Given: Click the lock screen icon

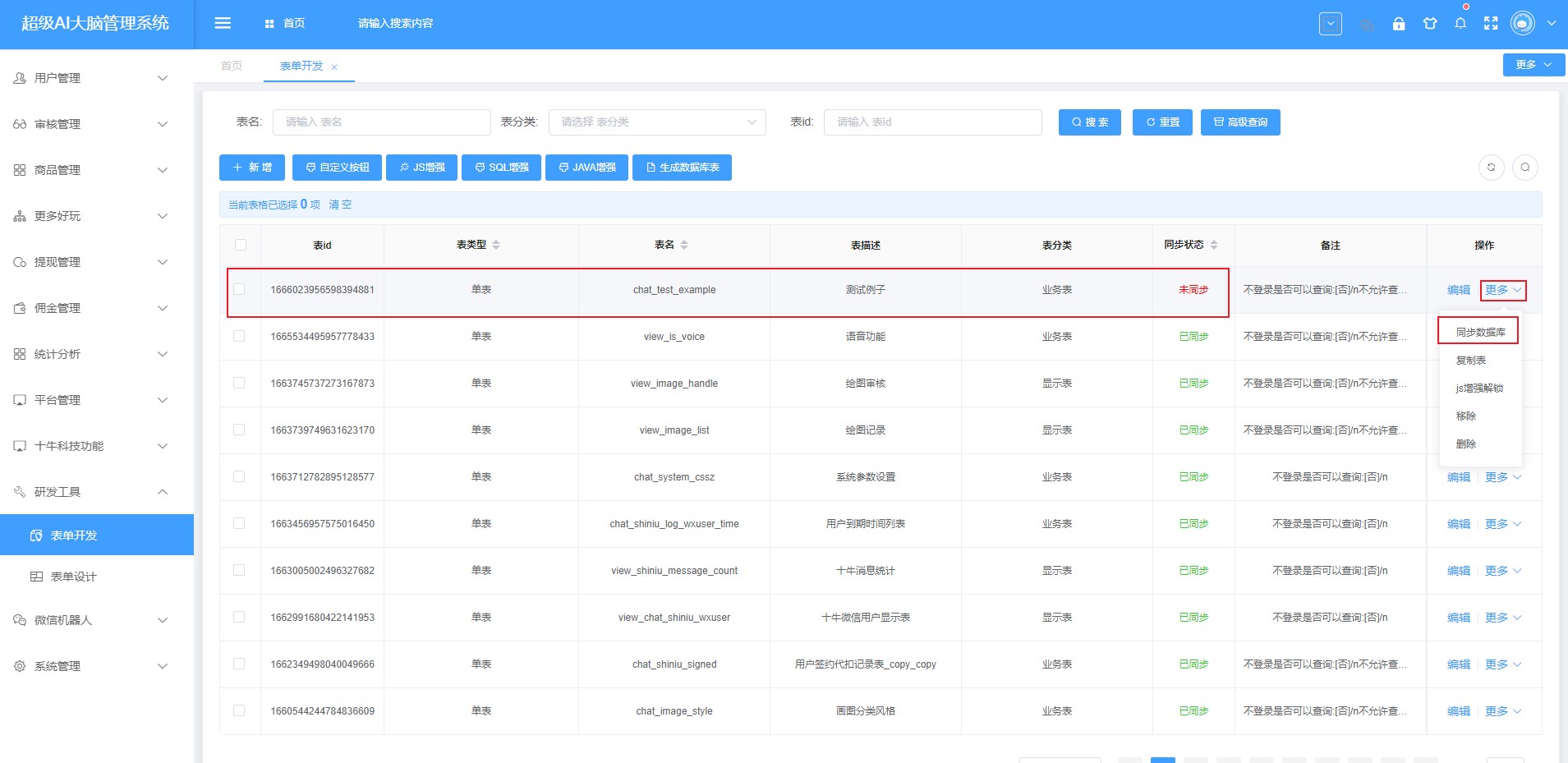Looking at the screenshot, I should click(1398, 24).
